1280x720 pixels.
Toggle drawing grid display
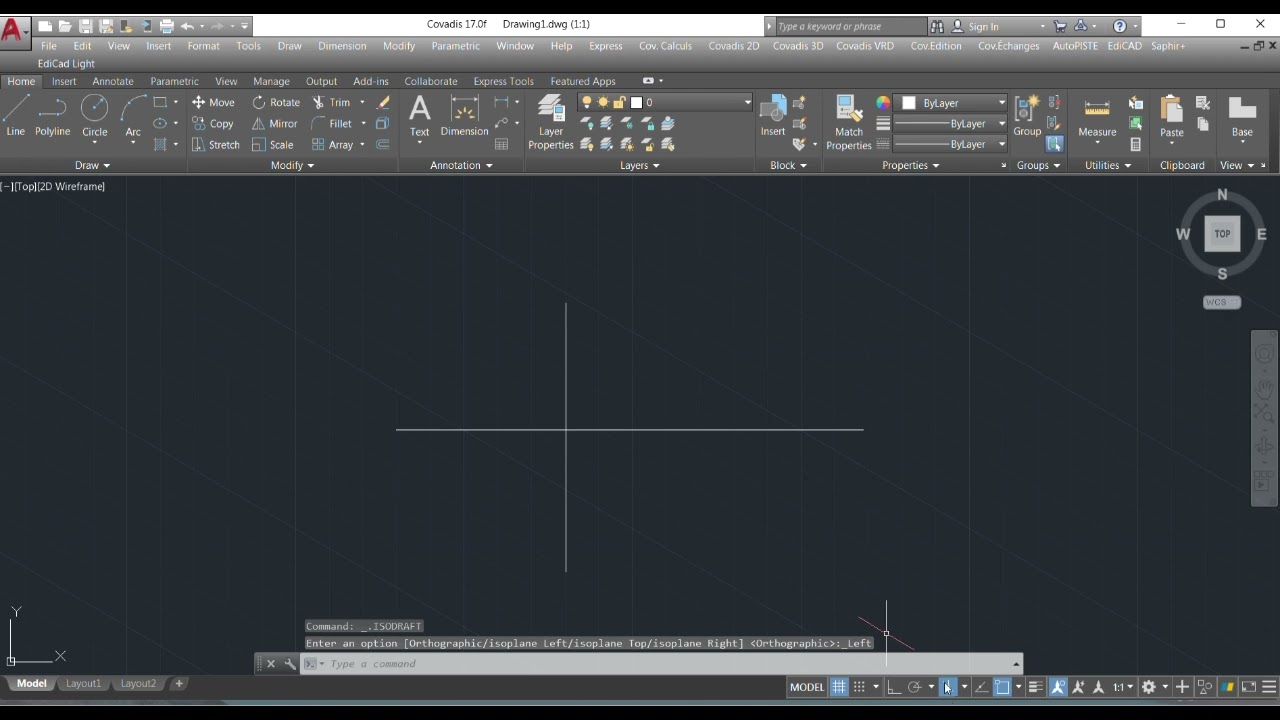(x=839, y=687)
